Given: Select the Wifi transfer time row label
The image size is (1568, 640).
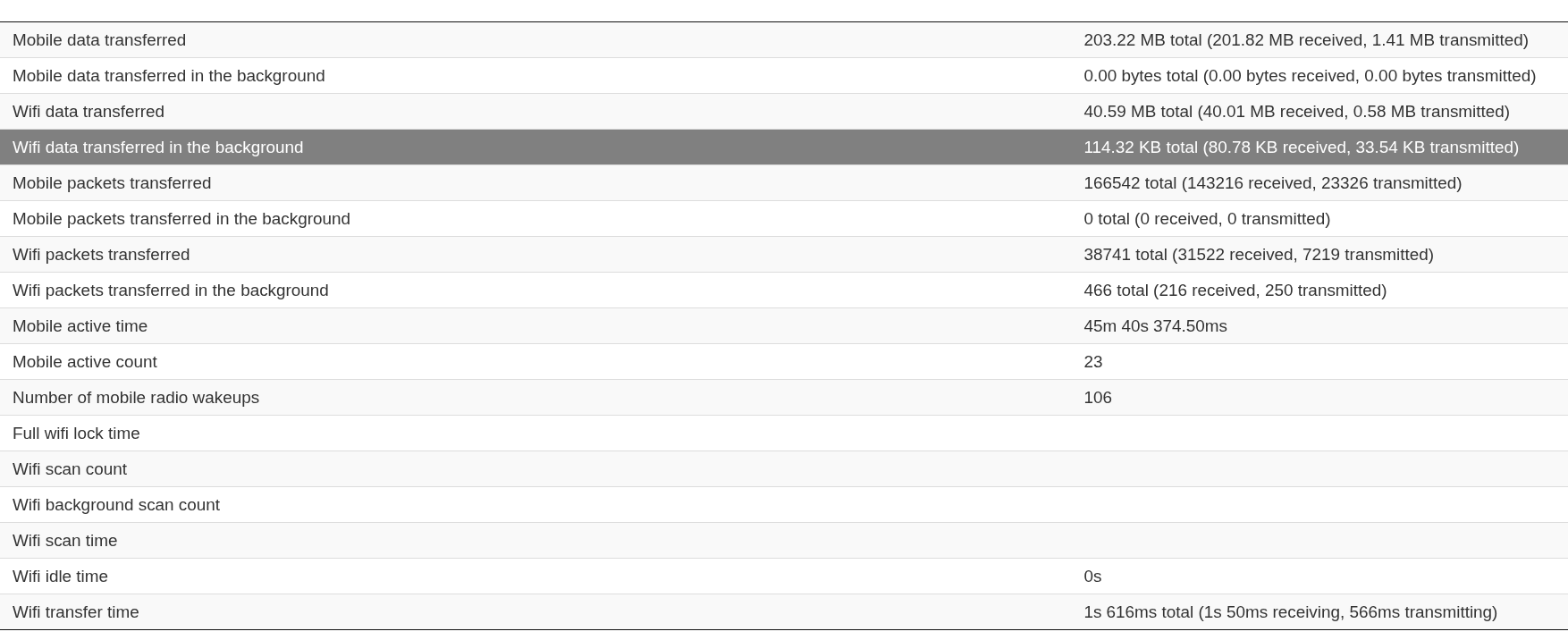Looking at the screenshot, I should (76, 612).
